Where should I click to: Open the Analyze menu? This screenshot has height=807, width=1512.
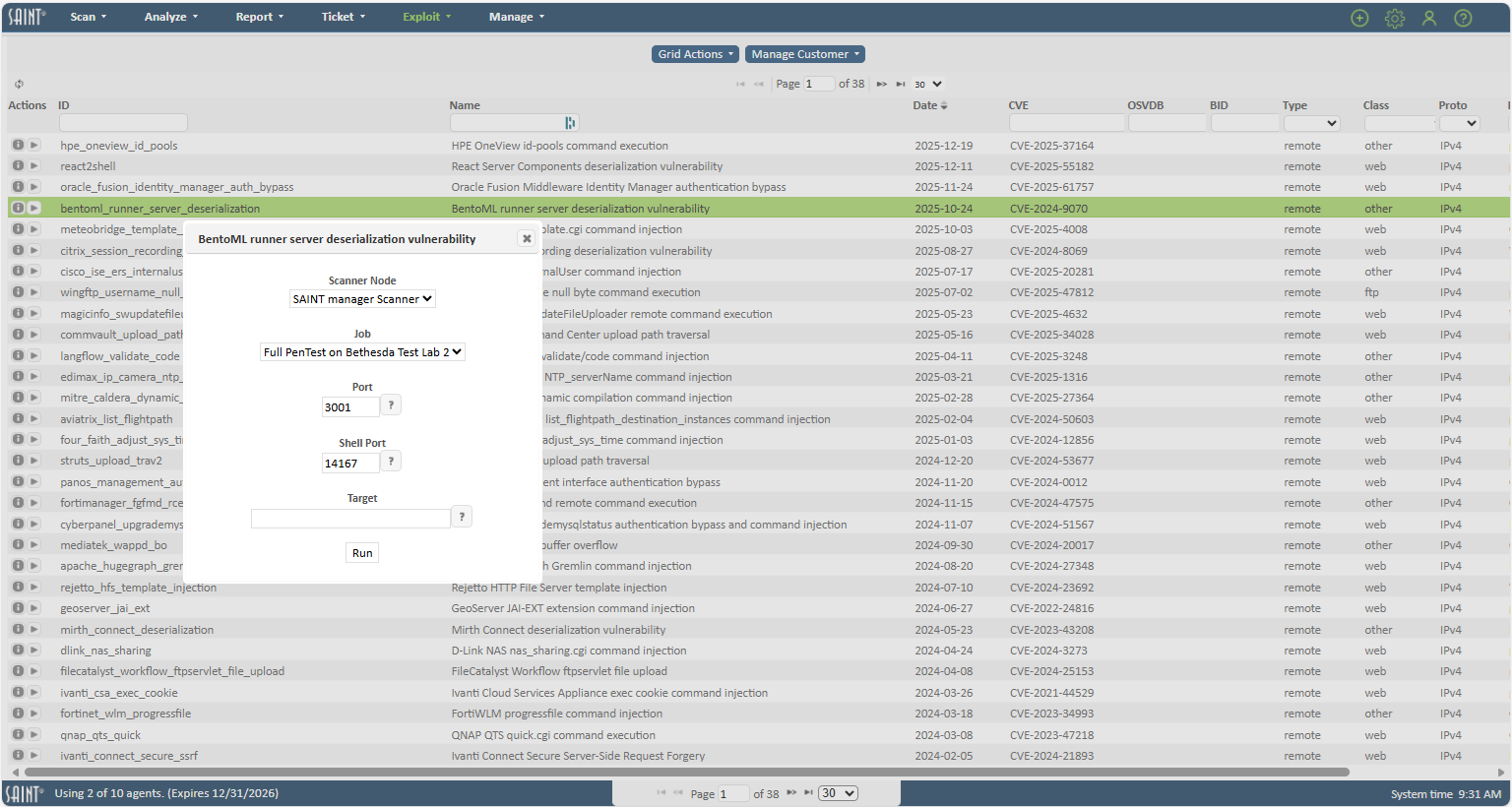click(x=169, y=16)
